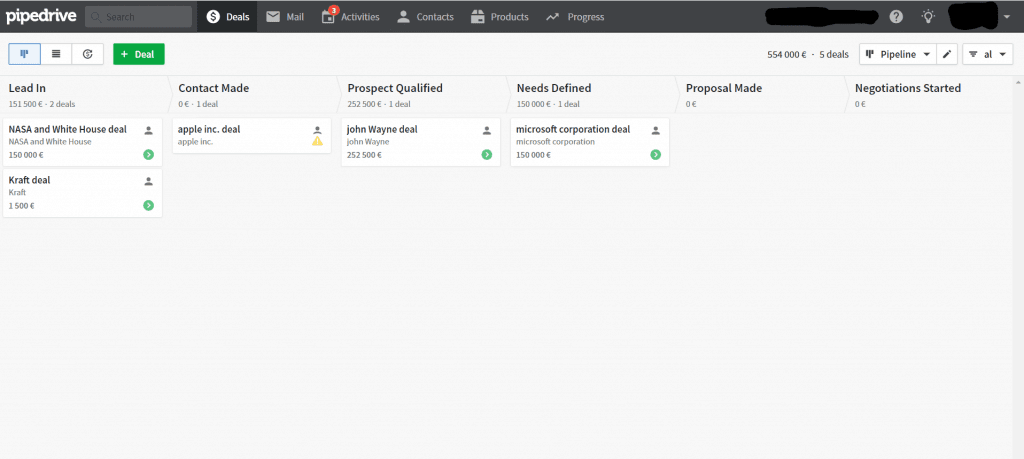Click the Progress trend icon in navbar
Image resolution: width=1024 pixels, height=459 pixels.
click(552, 17)
